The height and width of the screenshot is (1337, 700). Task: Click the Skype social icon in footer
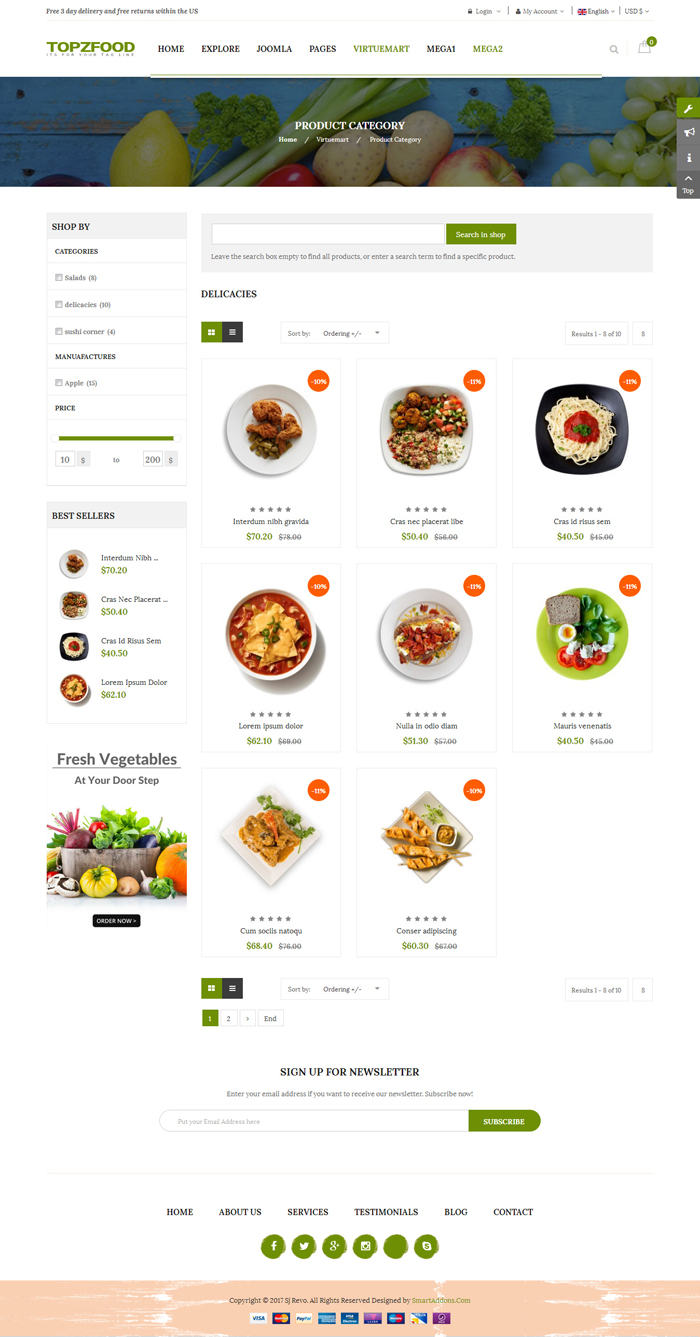pyautogui.click(x=427, y=1246)
